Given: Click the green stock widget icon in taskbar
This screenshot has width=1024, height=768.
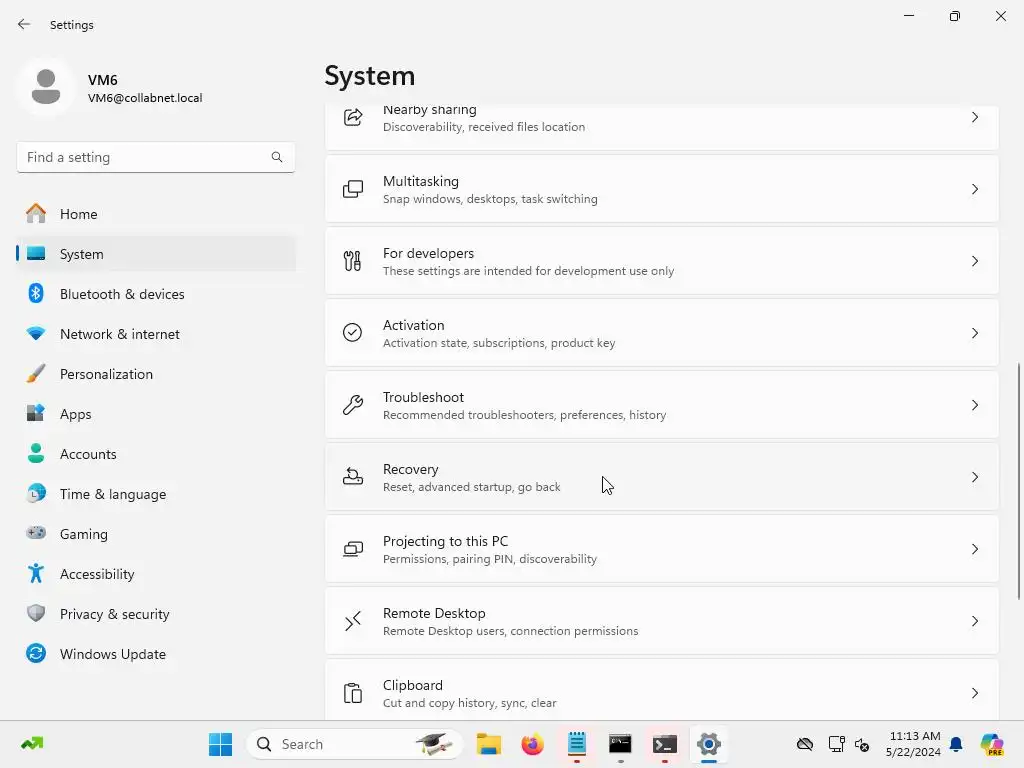Looking at the screenshot, I should click(x=32, y=744).
